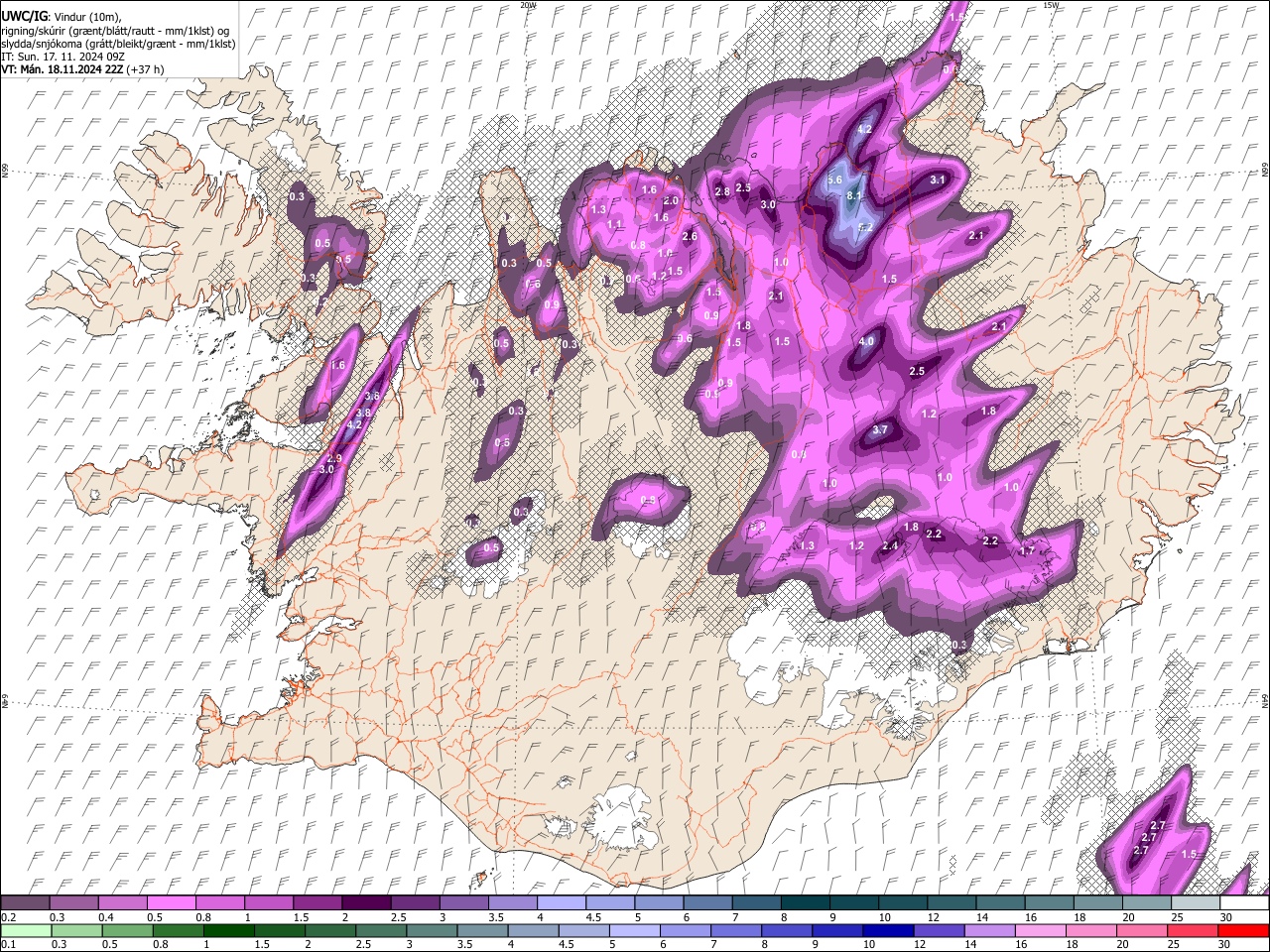Image resolution: width=1270 pixels, height=952 pixels.
Task: Click the 8.1 snowfall value on map
Action: point(854,196)
